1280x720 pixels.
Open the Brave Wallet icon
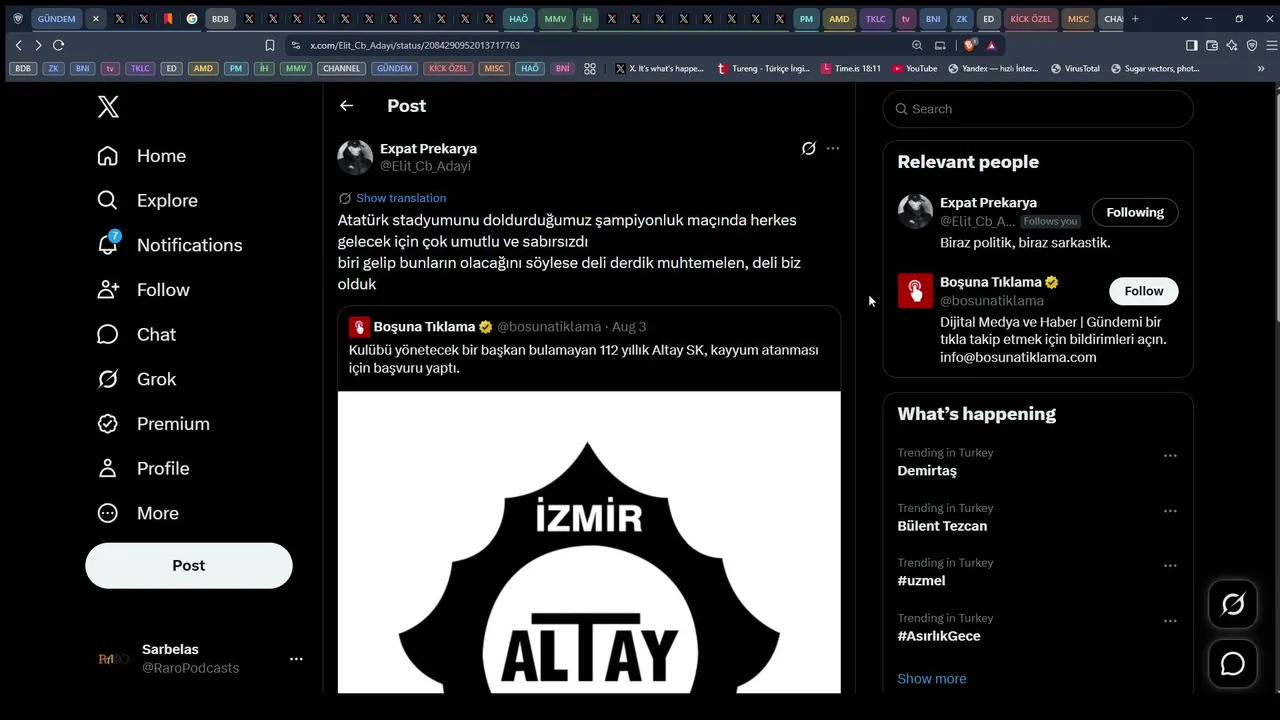pos(1212,45)
